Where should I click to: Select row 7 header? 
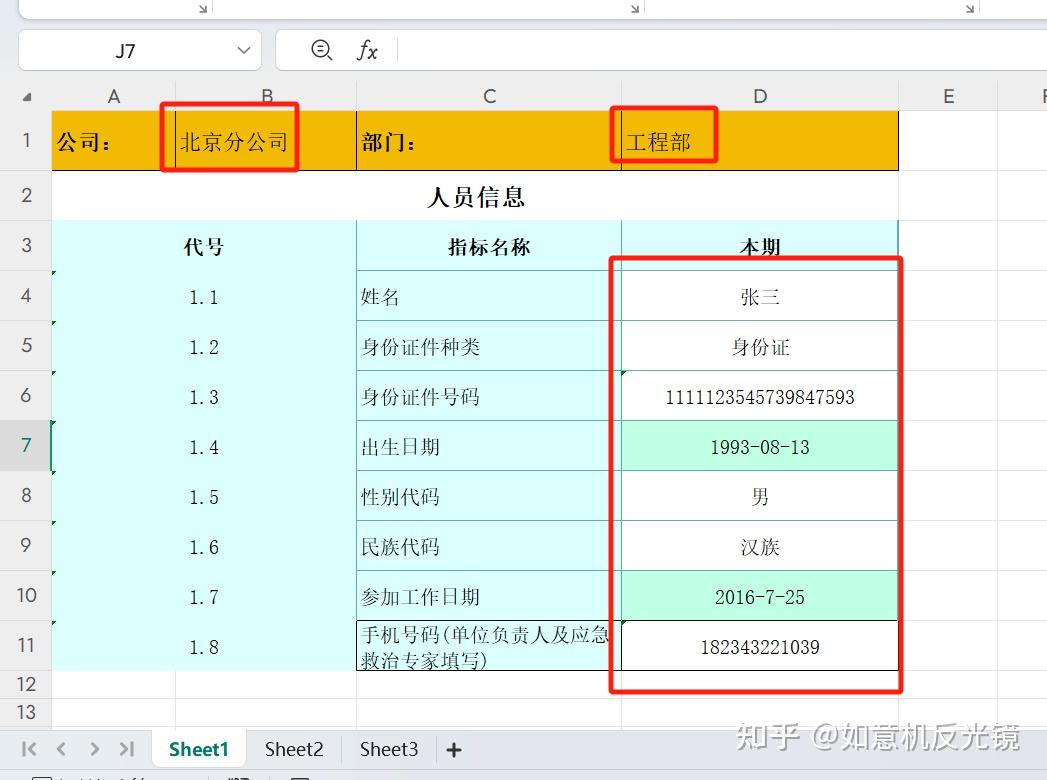[26, 445]
